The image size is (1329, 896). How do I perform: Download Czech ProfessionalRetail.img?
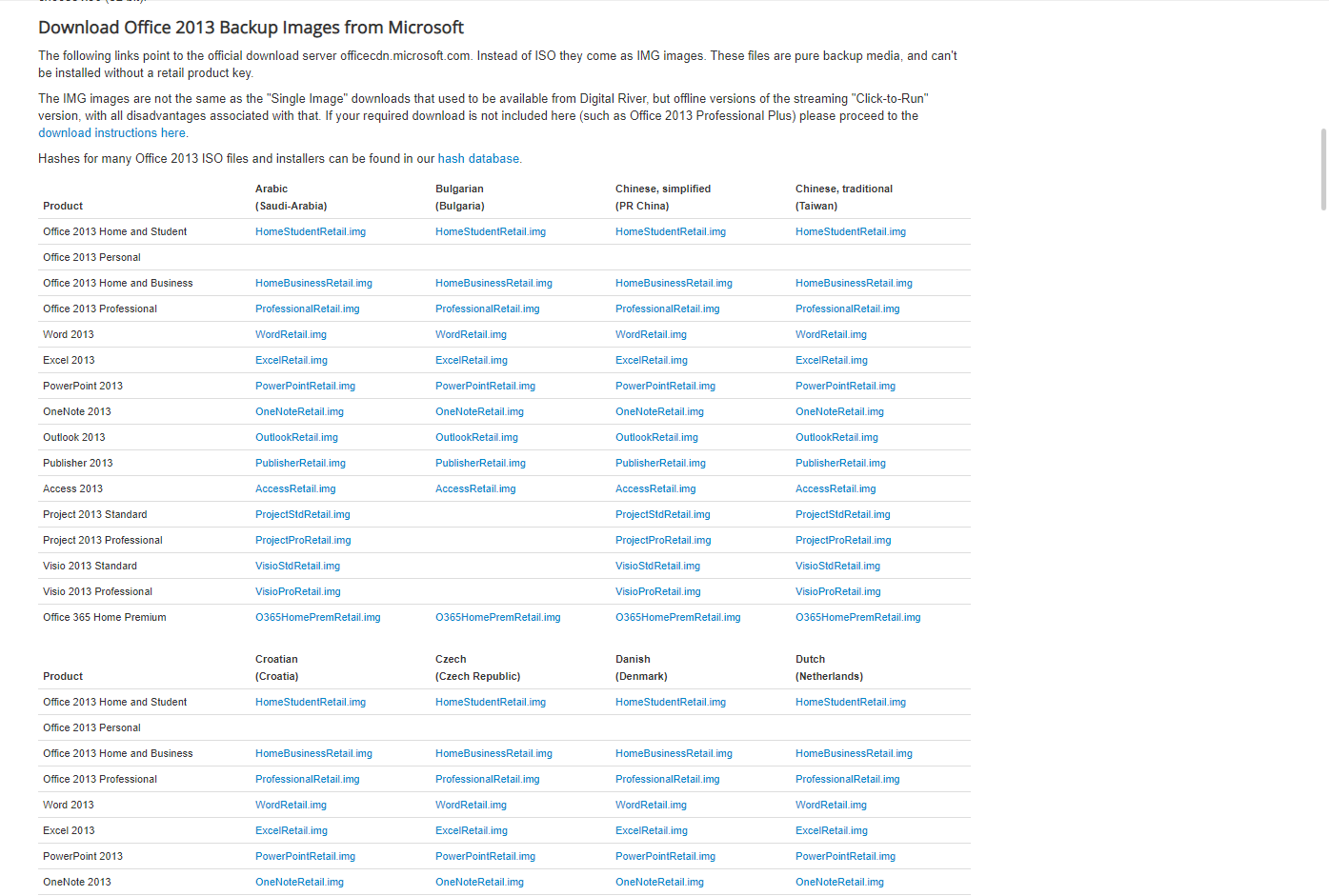(488, 780)
